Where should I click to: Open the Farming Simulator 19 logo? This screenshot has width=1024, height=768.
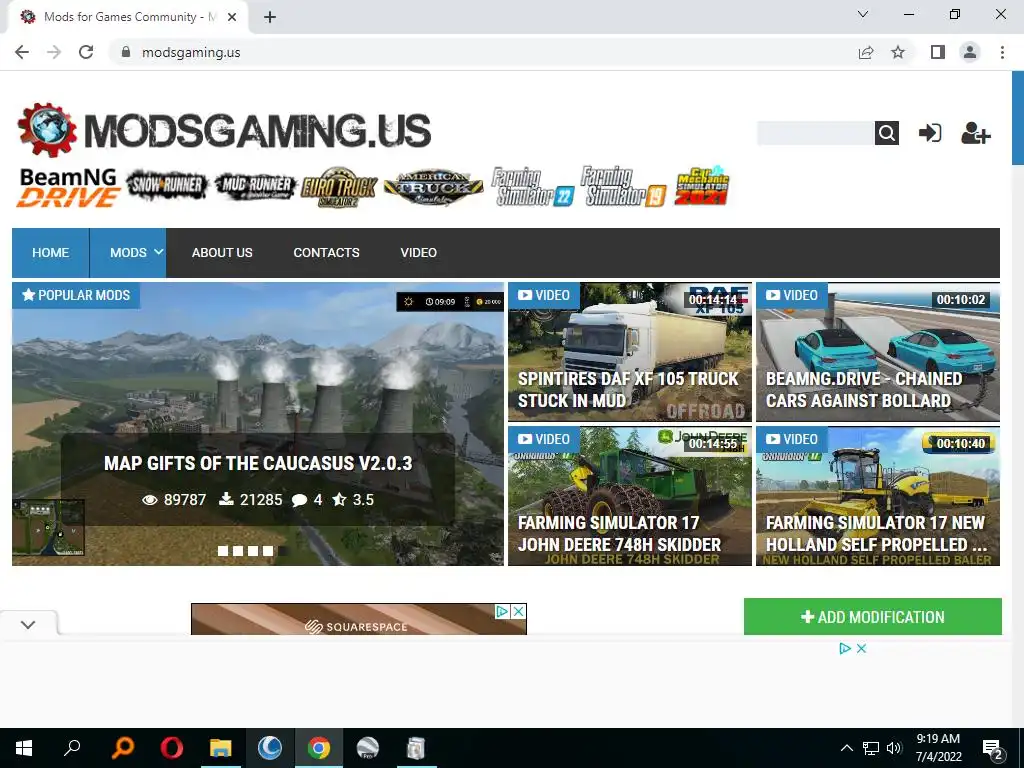624,187
